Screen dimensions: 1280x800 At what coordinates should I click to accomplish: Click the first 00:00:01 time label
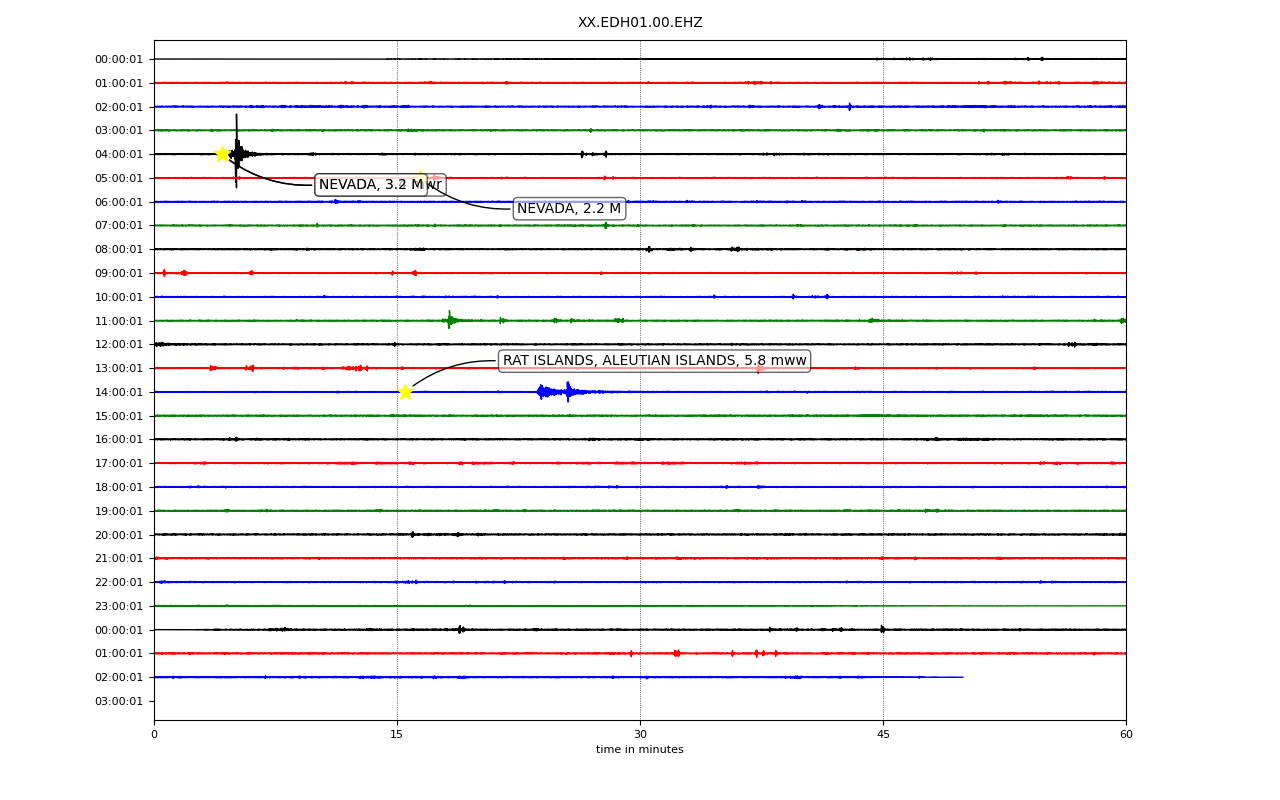click(x=119, y=60)
